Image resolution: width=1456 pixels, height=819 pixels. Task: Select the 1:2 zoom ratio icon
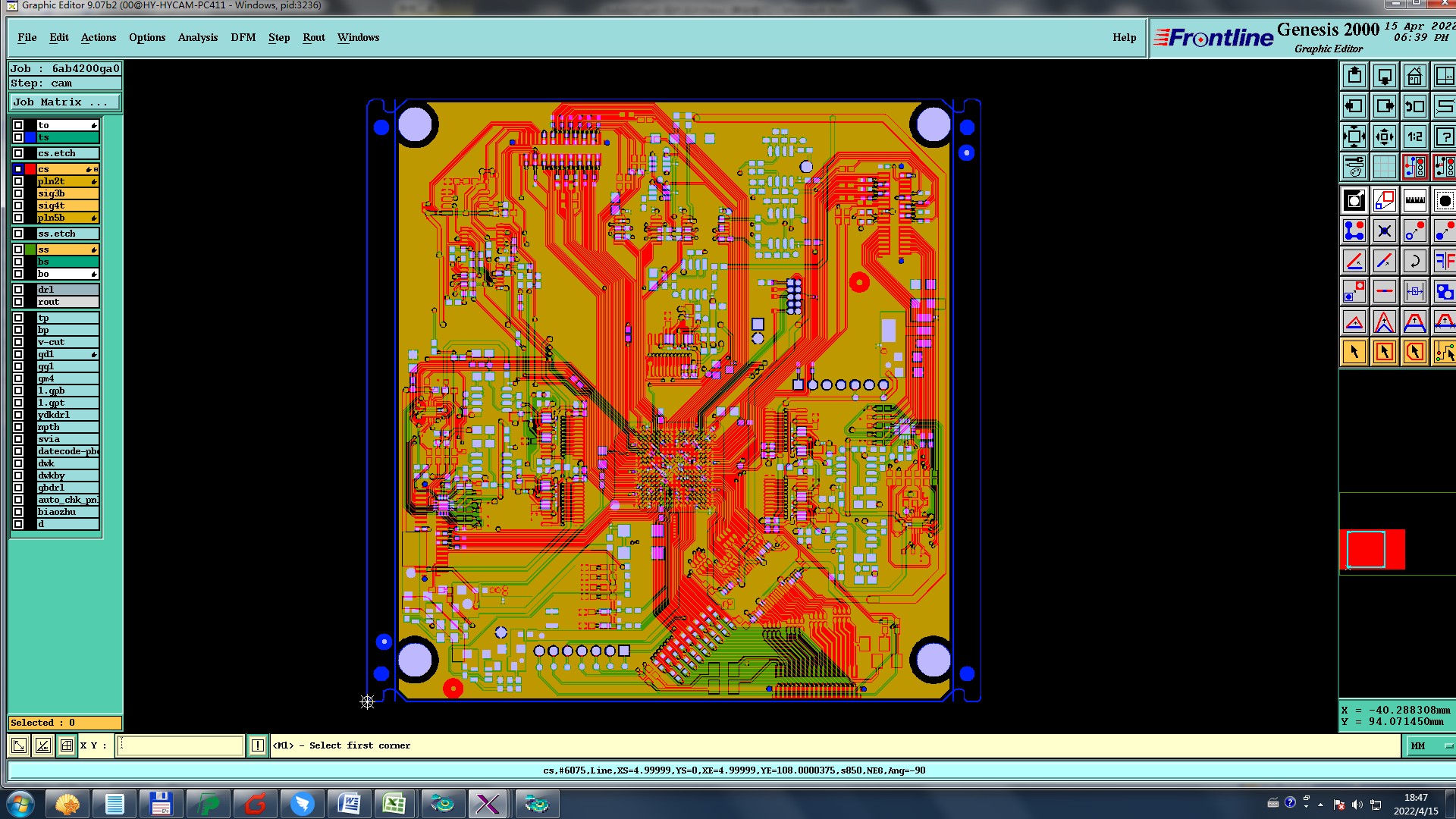(1414, 137)
